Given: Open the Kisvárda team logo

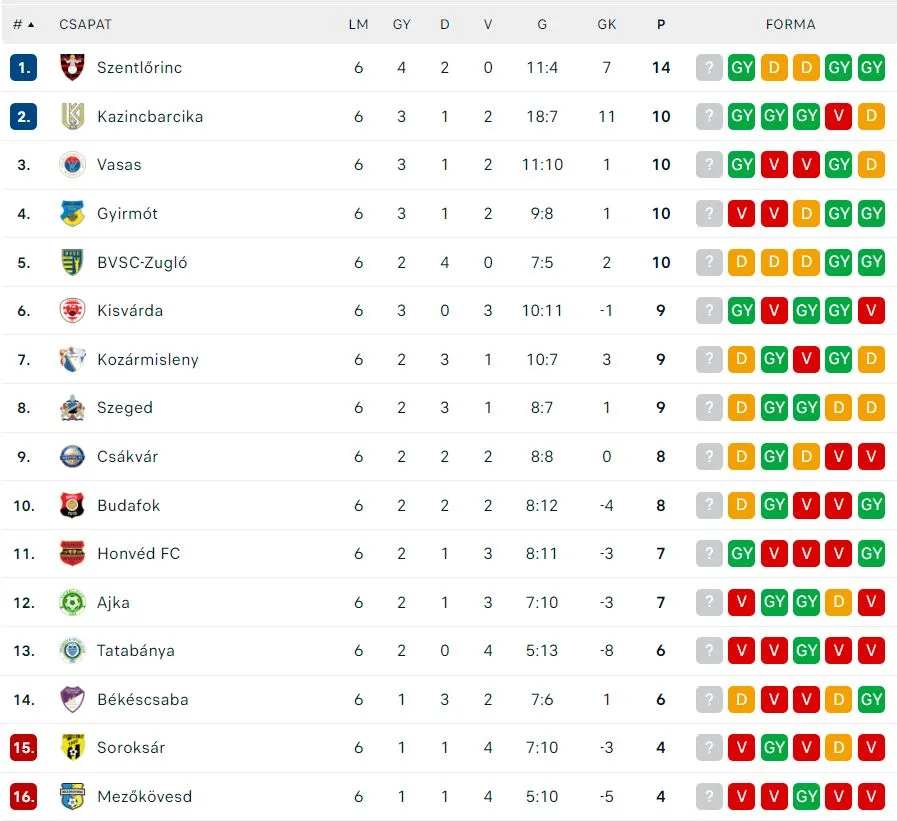Looking at the screenshot, I should pos(72,310).
